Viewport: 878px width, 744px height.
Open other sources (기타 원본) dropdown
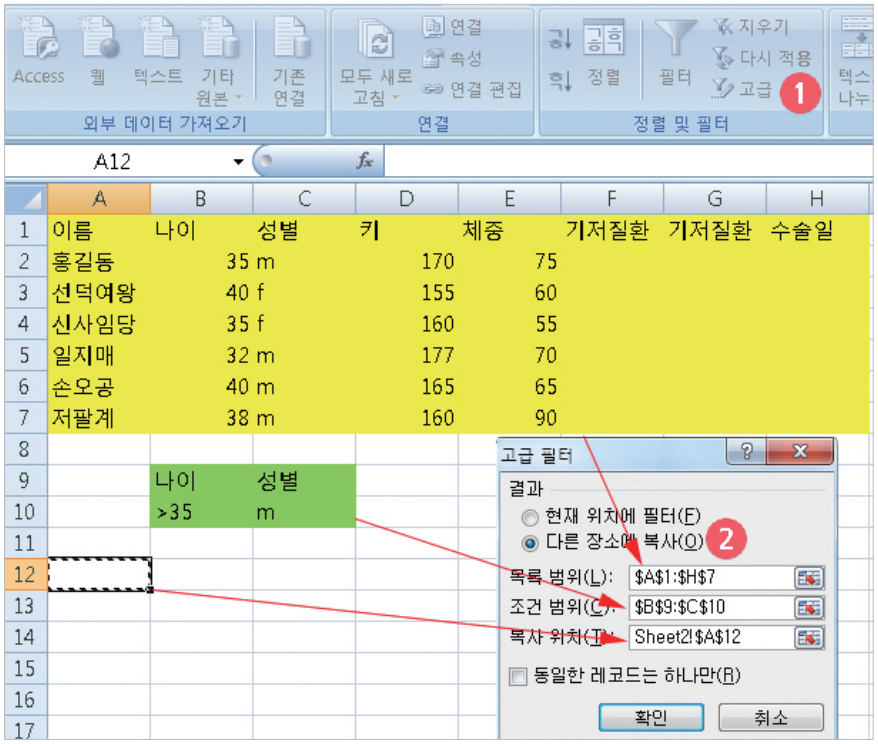(x=219, y=62)
